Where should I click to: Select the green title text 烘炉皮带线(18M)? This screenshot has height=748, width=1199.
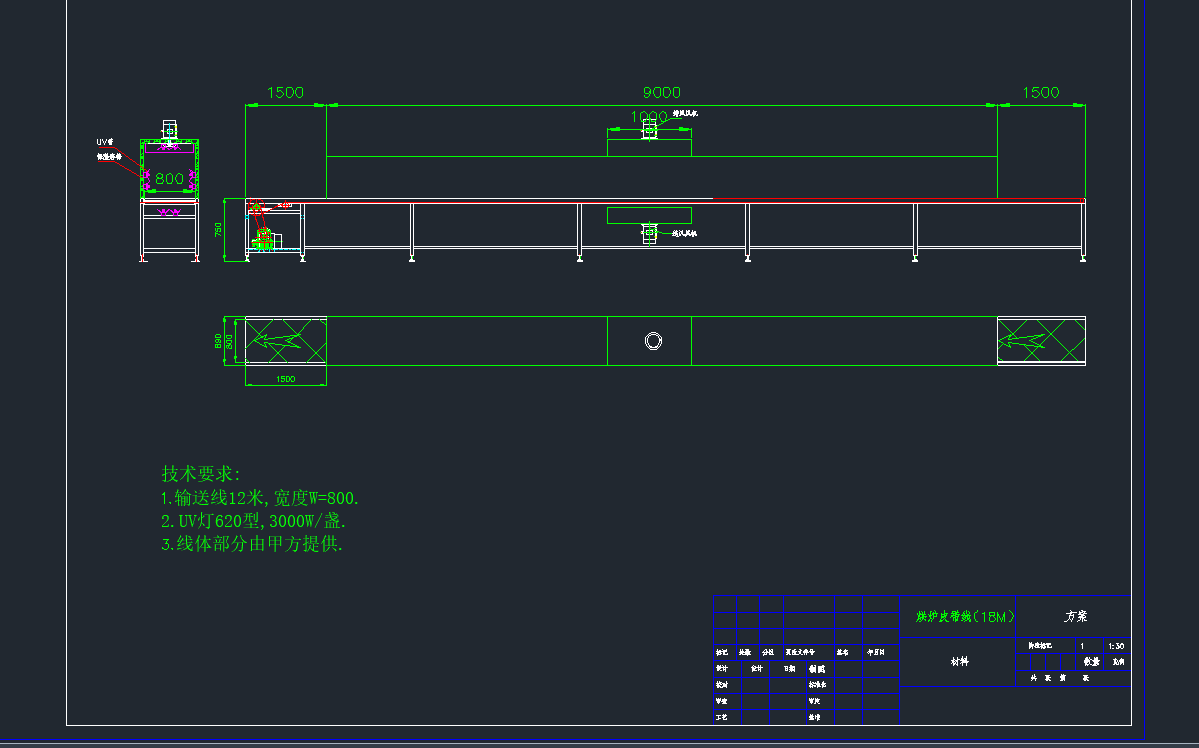point(958,617)
